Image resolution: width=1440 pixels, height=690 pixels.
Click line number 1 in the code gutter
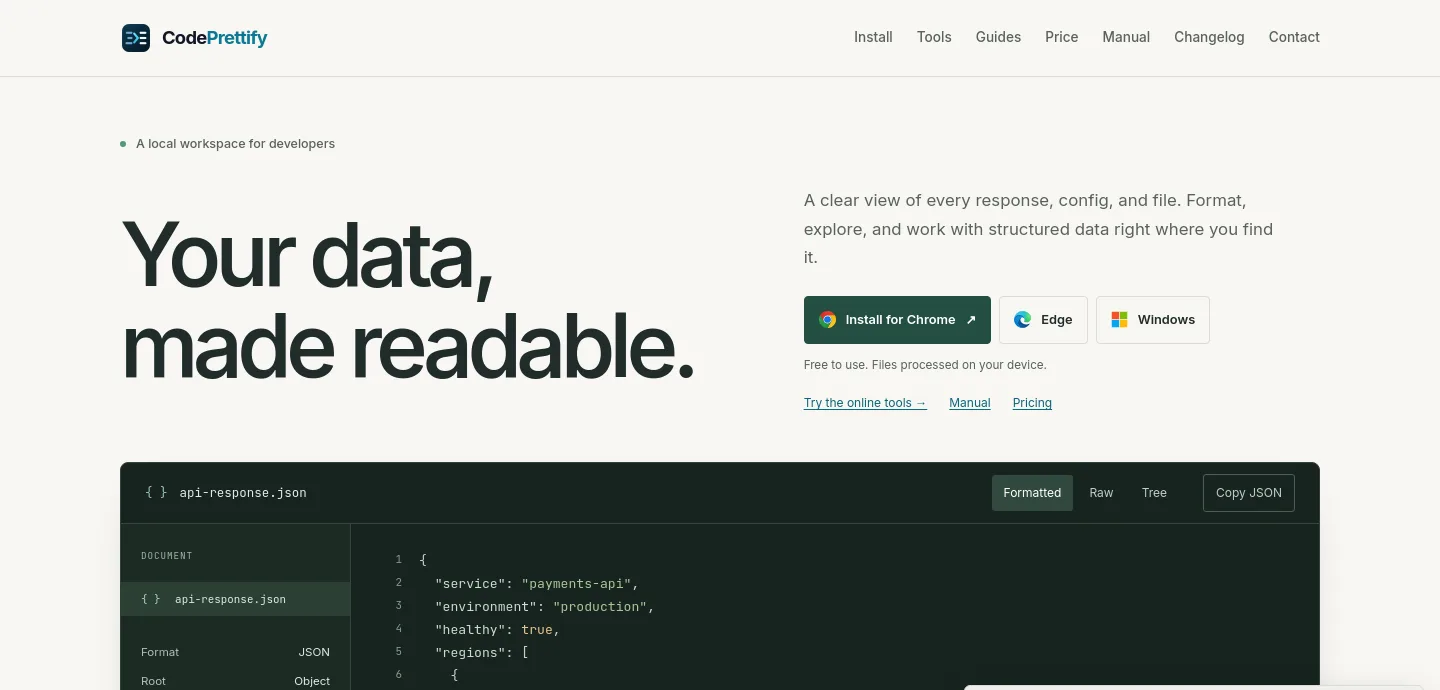pyautogui.click(x=398, y=560)
